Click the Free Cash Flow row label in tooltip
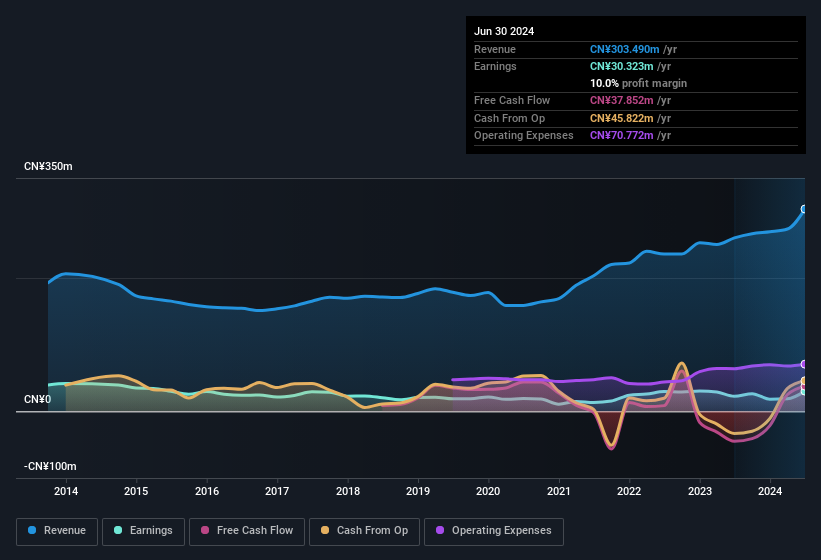This screenshot has height=560, width=821. coord(512,100)
